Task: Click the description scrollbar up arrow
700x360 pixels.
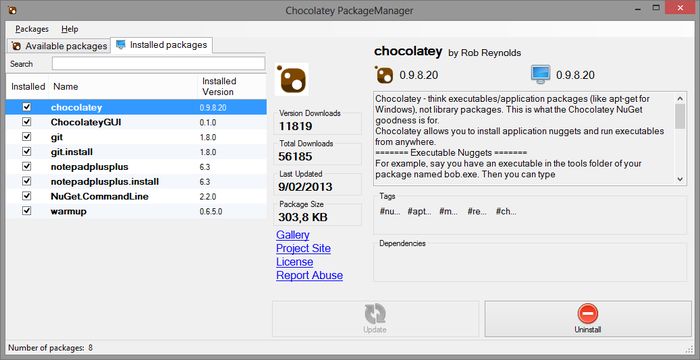Action: coord(680,98)
